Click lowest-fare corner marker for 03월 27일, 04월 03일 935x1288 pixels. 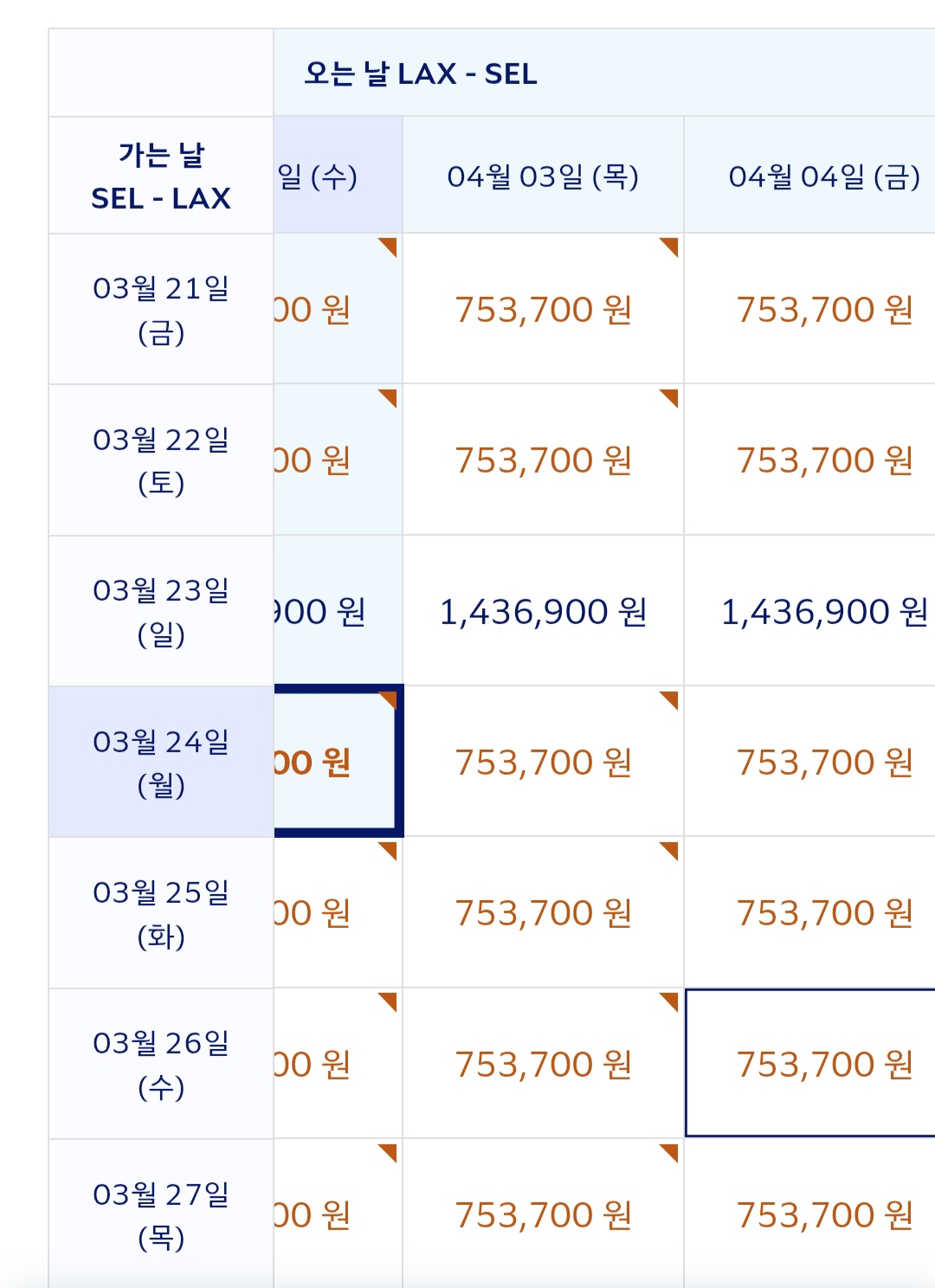[x=669, y=1152]
